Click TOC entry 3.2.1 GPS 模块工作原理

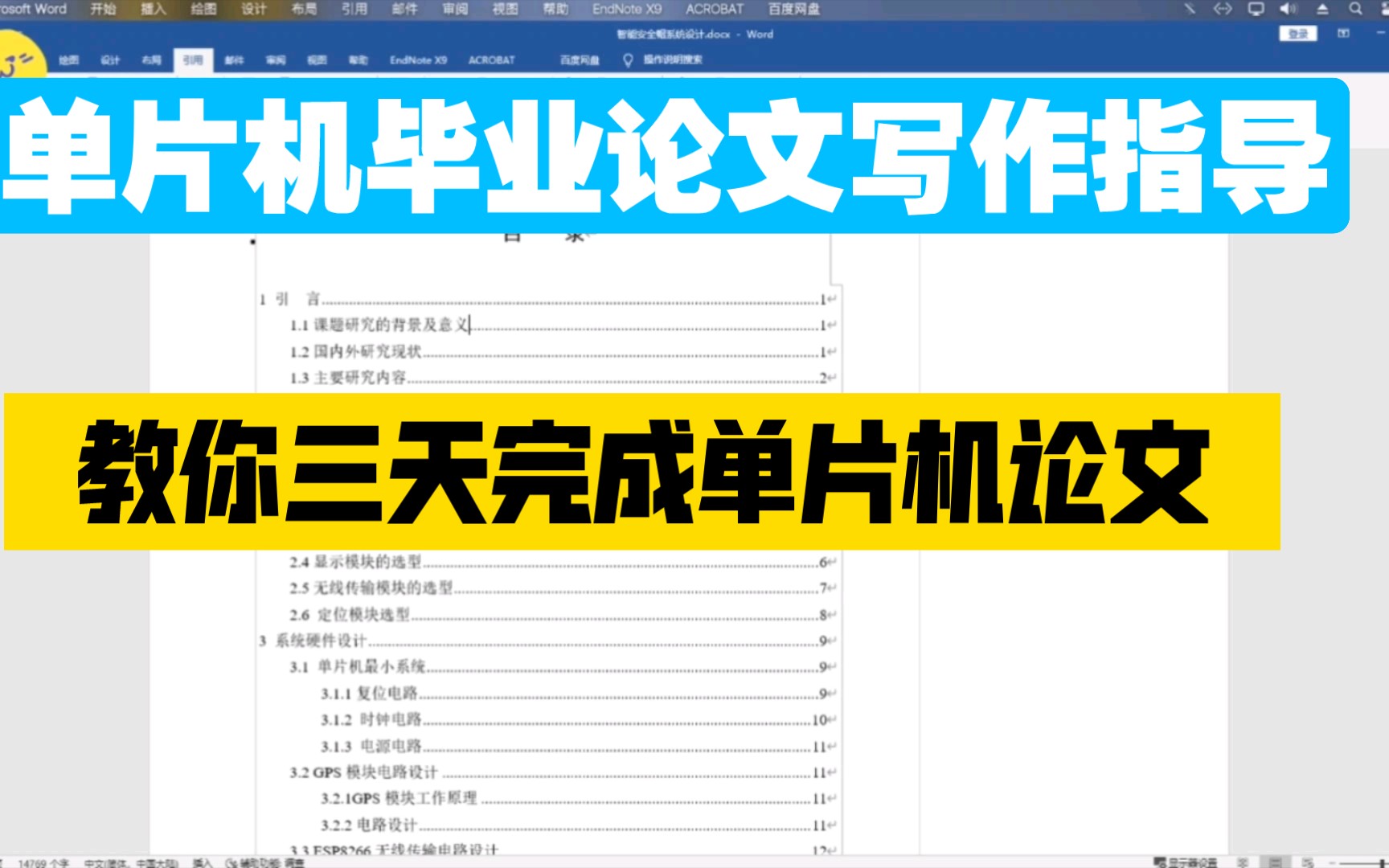579,799
